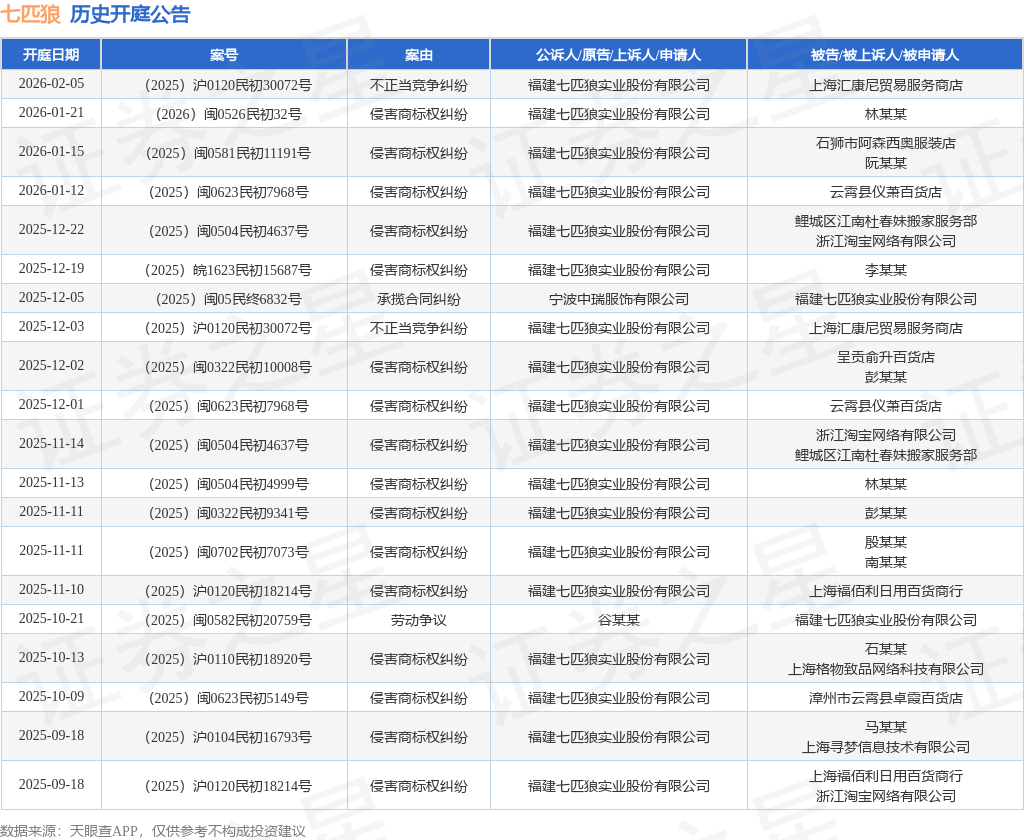Click date cell 2025-11-10
The image size is (1024, 840).
[51, 590]
